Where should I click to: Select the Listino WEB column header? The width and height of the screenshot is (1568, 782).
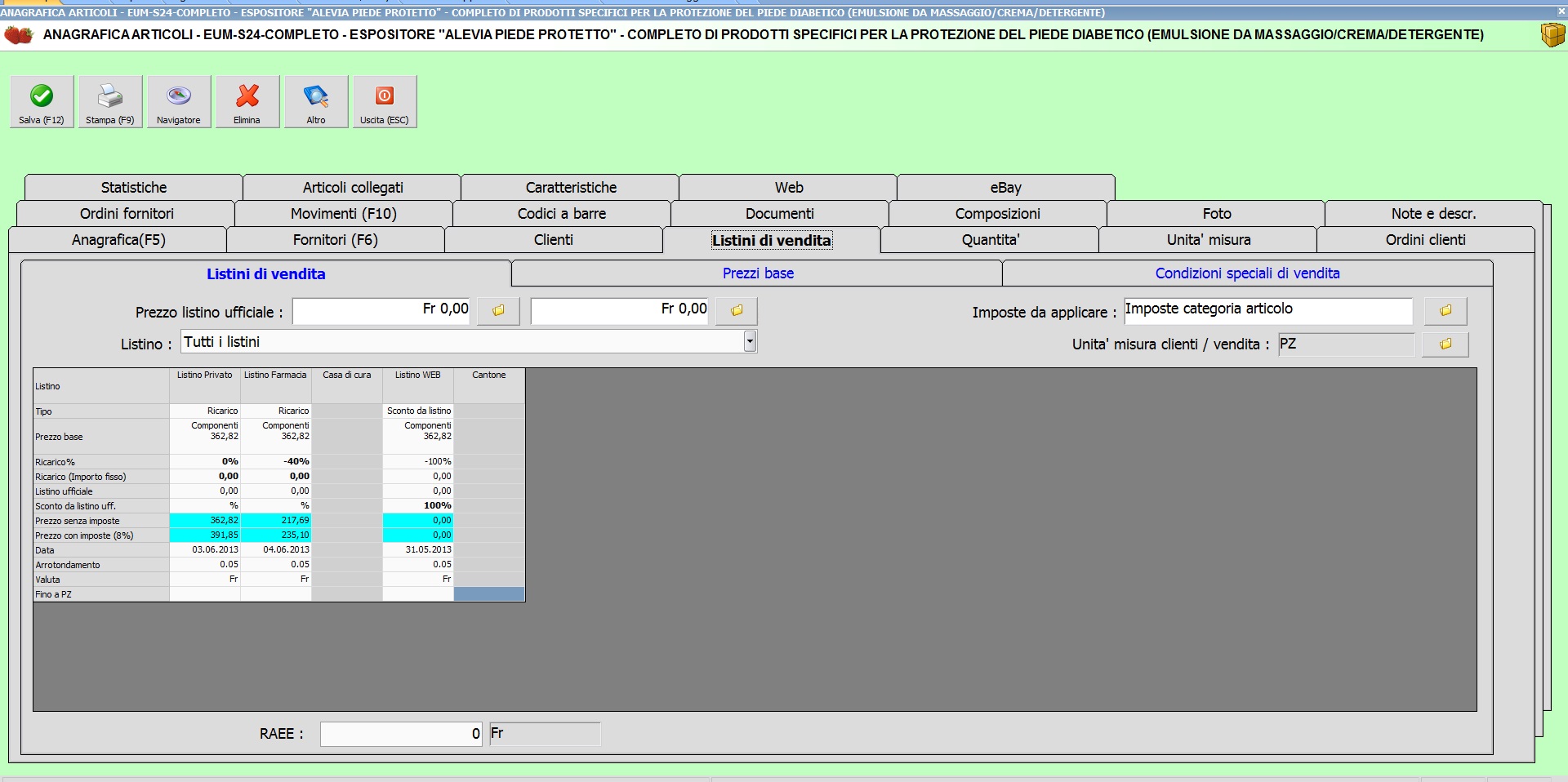pyautogui.click(x=418, y=385)
